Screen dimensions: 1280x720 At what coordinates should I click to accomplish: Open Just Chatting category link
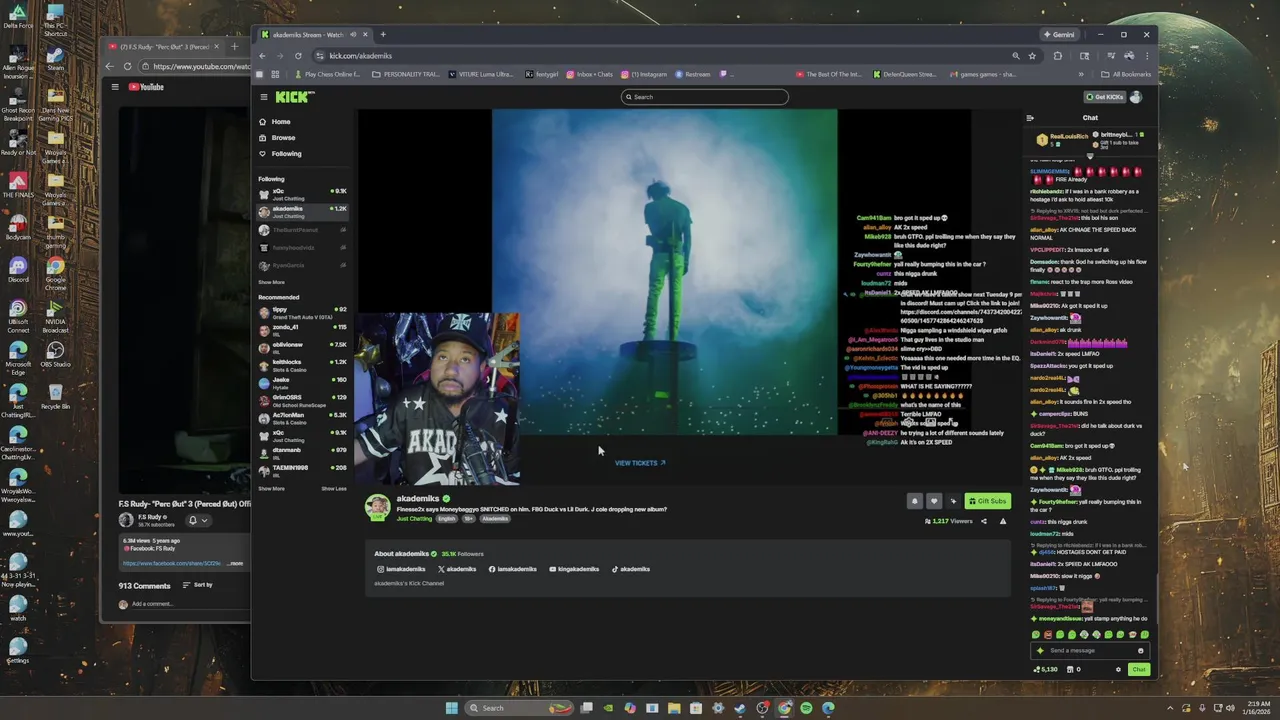(414, 519)
